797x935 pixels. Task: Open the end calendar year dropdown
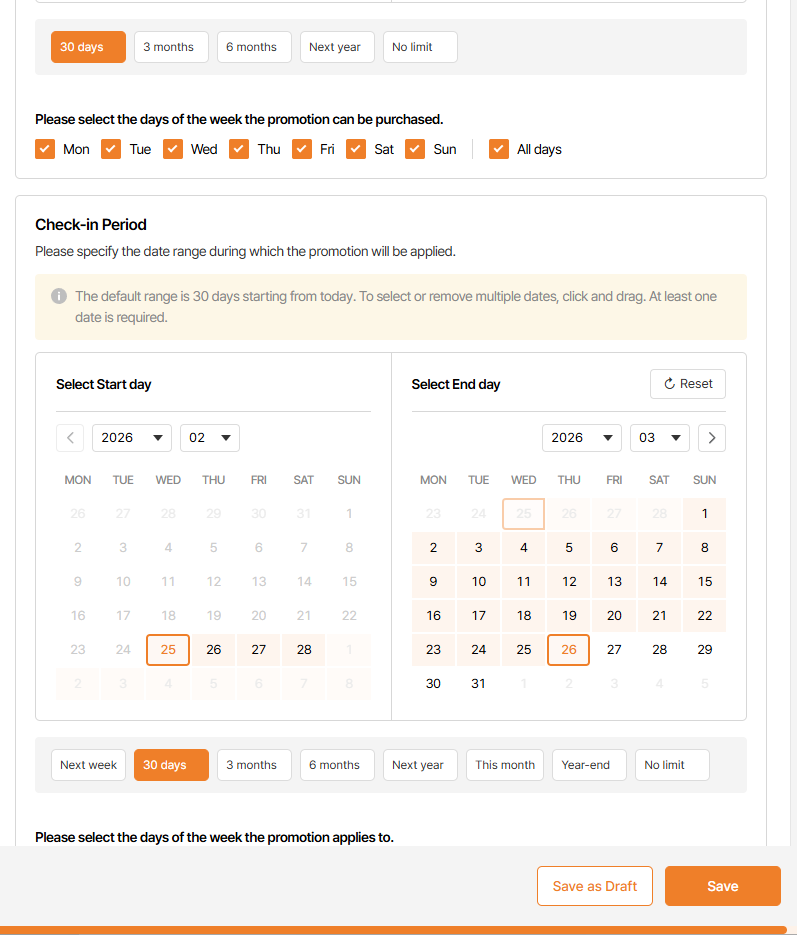[582, 438]
